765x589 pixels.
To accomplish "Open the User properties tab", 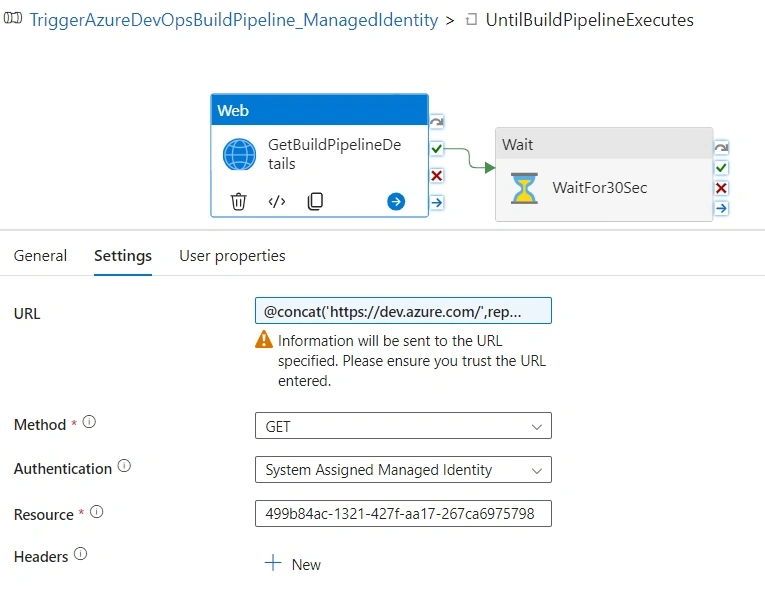I will pos(232,256).
